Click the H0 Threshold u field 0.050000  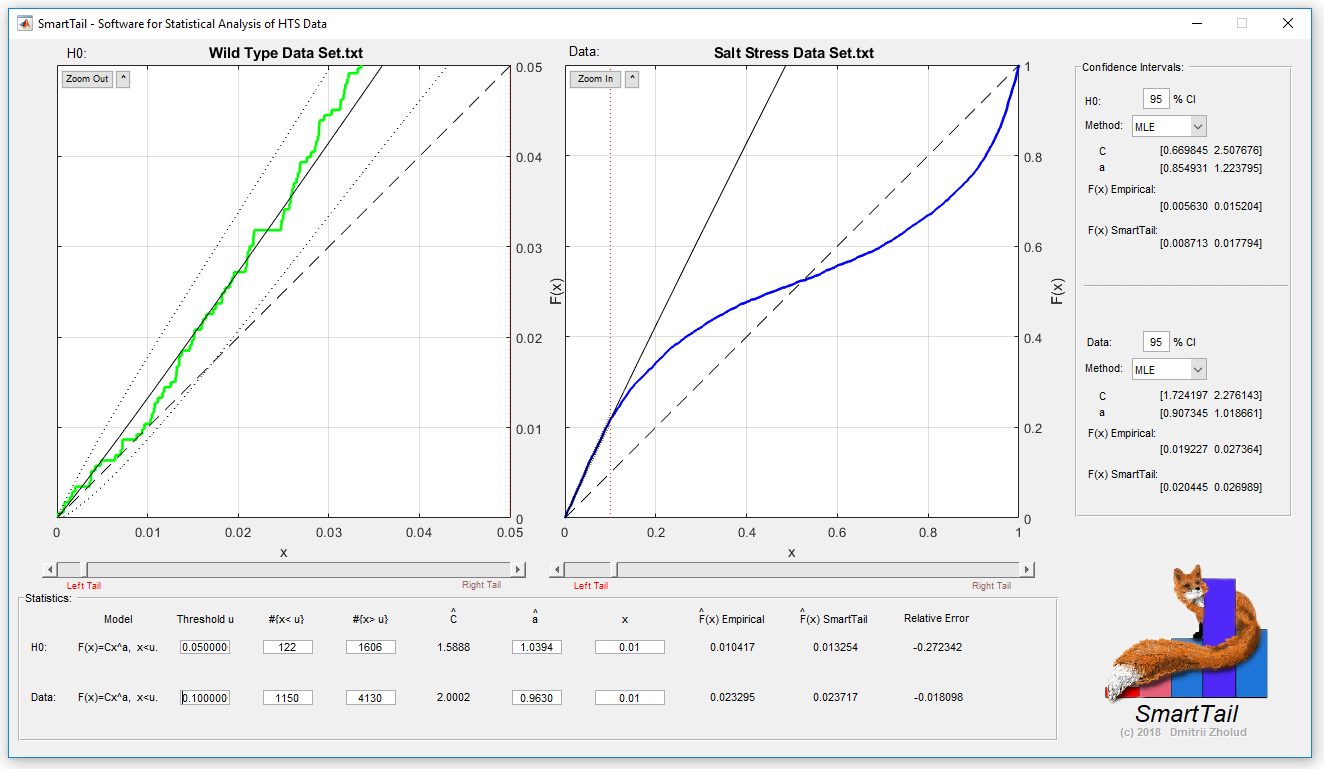point(205,647)
